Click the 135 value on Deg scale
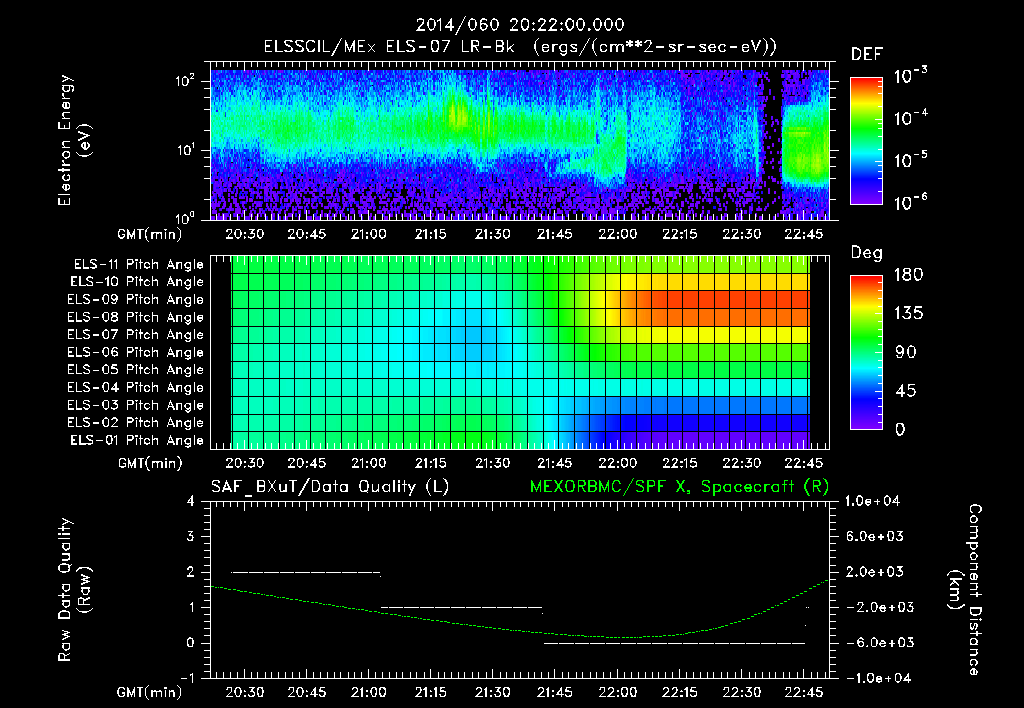Viewport: 1024px width, 708px height. point(908,313)
